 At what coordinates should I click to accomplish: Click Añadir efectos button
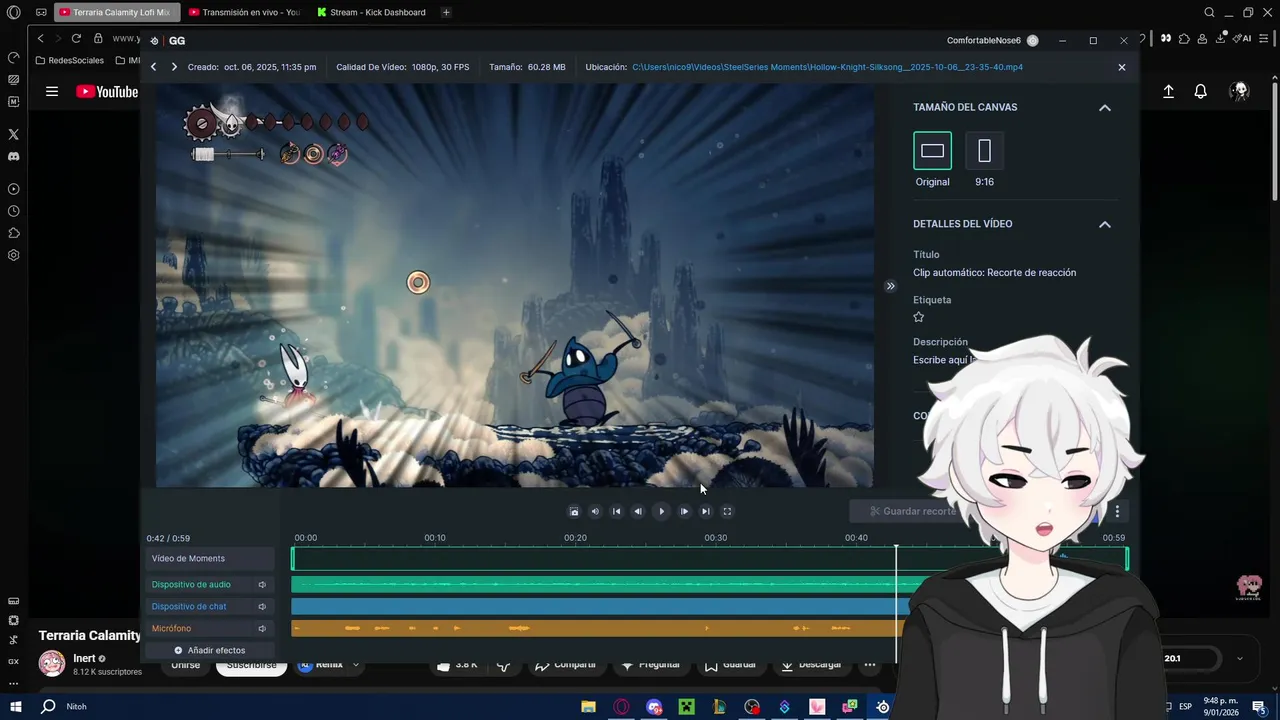[209, 650]
